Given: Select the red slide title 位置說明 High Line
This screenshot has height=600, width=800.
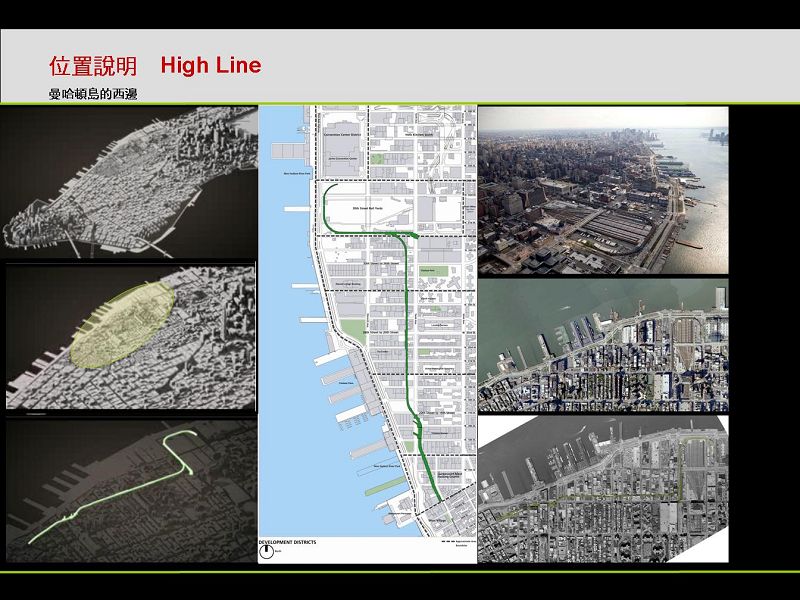Looking at the screenshot, I should tap(155, 66).
